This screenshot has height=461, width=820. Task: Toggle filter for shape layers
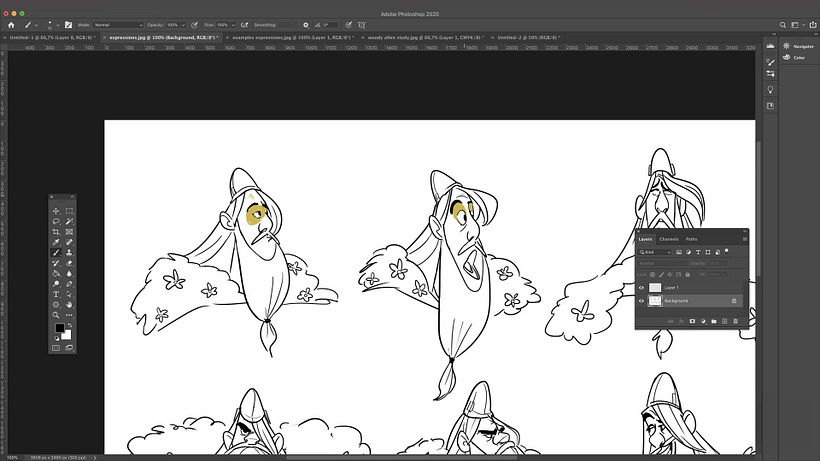coord(708,252)
